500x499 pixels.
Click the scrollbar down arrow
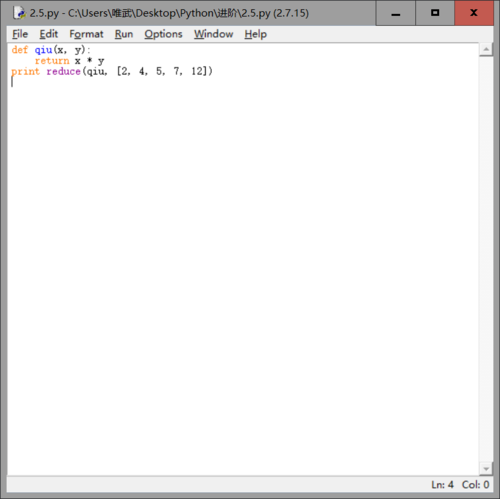click(x=486, y=469)
